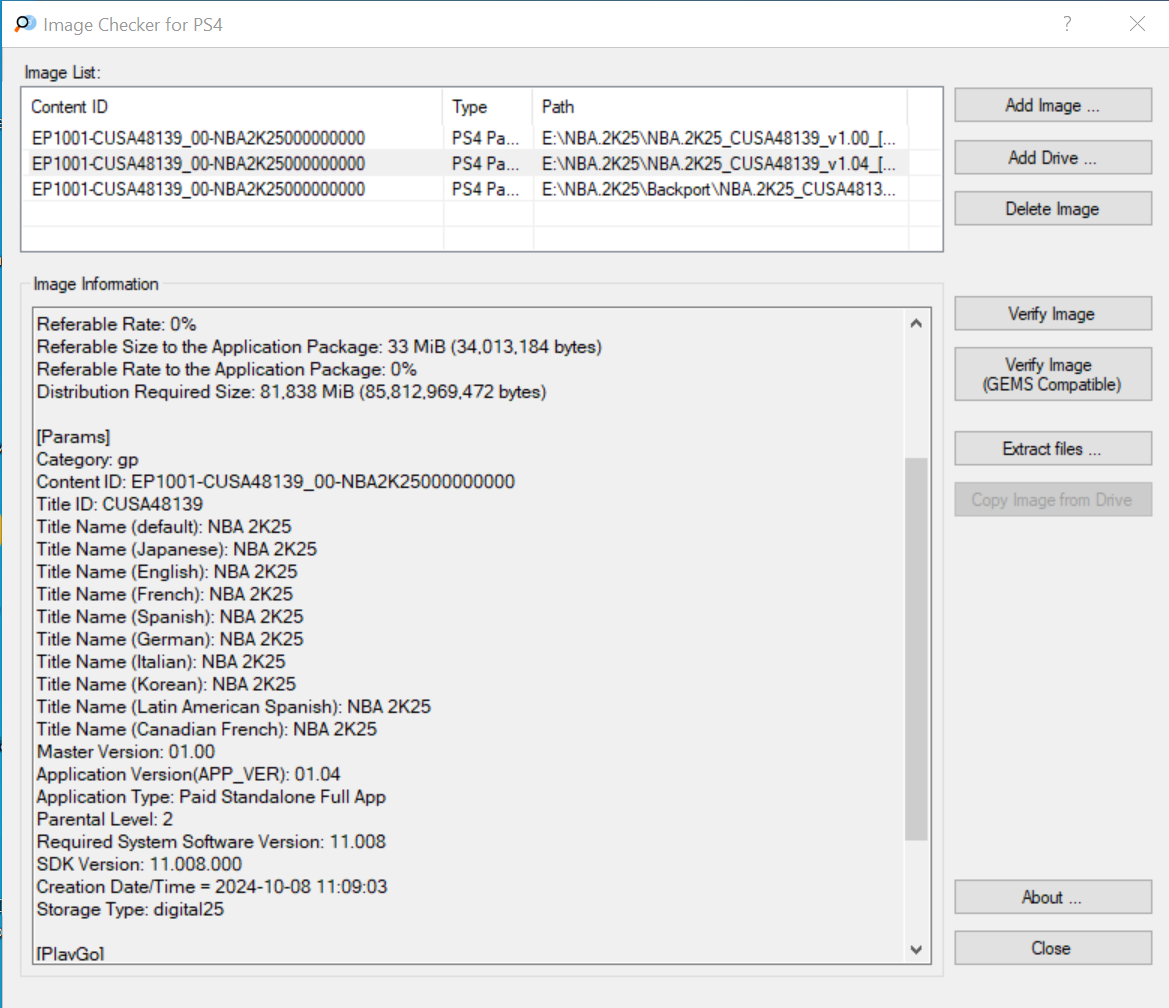Viewport: 1169px width, 1008px height.
Task: Show the About dialog
Action: [x=1053, y=897]
